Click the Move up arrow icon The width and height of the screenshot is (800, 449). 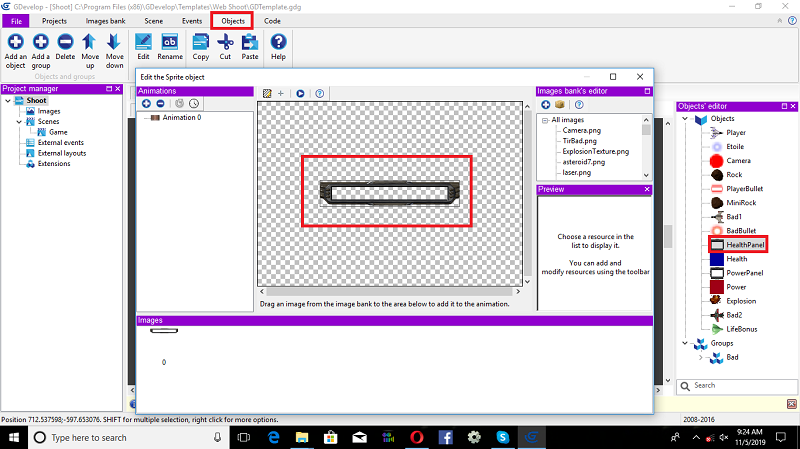(x=90, y=42)
